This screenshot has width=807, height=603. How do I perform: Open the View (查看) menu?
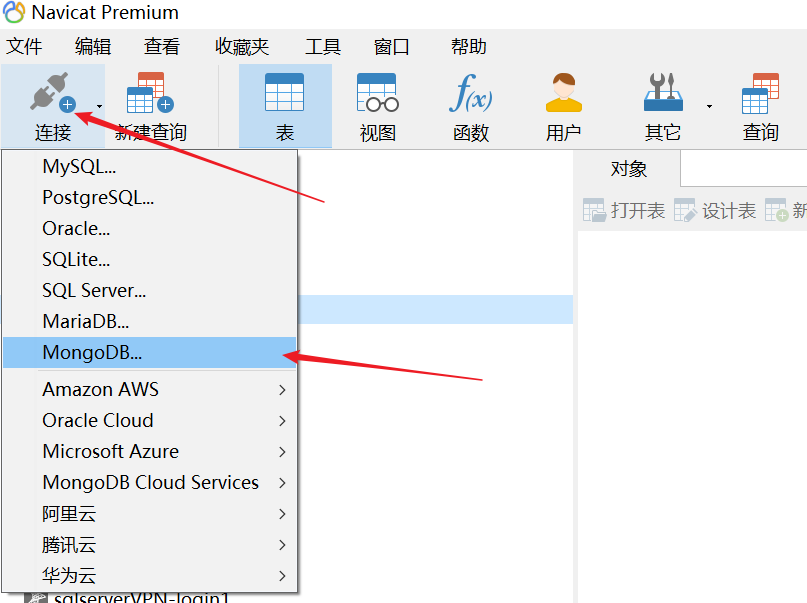(162, 46)
